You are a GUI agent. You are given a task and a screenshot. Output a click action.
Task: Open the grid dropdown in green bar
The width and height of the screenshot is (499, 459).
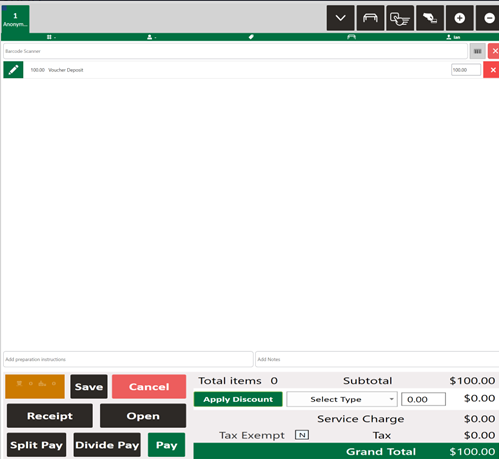[x=51, y=37]
